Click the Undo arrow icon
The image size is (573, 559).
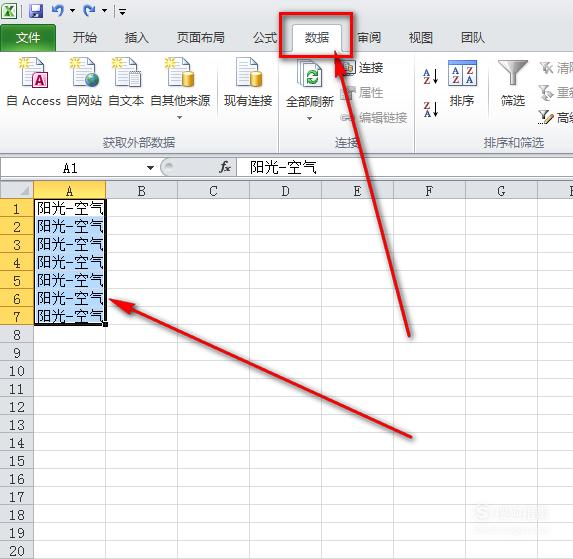[58, 11]
